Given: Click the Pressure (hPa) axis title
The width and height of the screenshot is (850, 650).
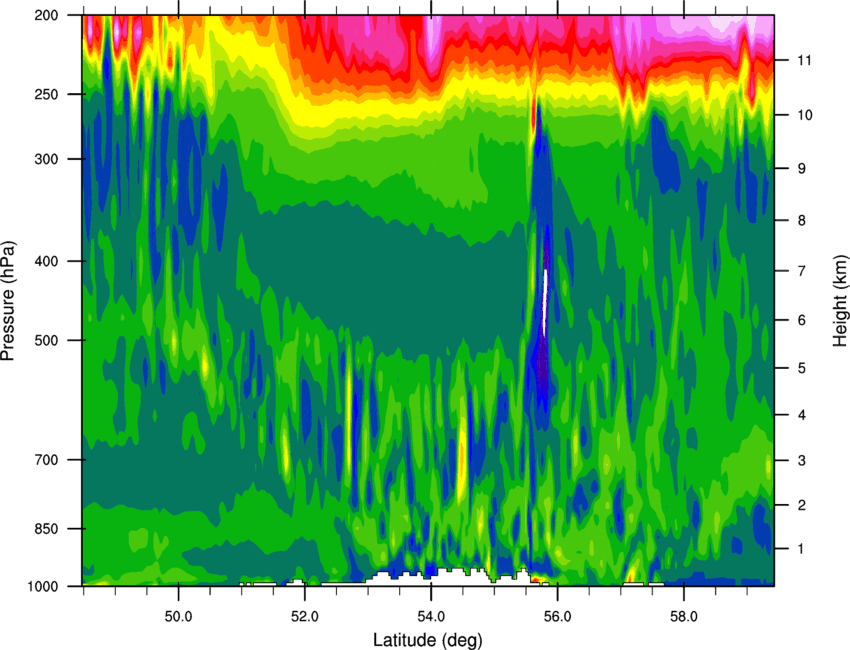Looking at the screenshot, I should point(8,300).
